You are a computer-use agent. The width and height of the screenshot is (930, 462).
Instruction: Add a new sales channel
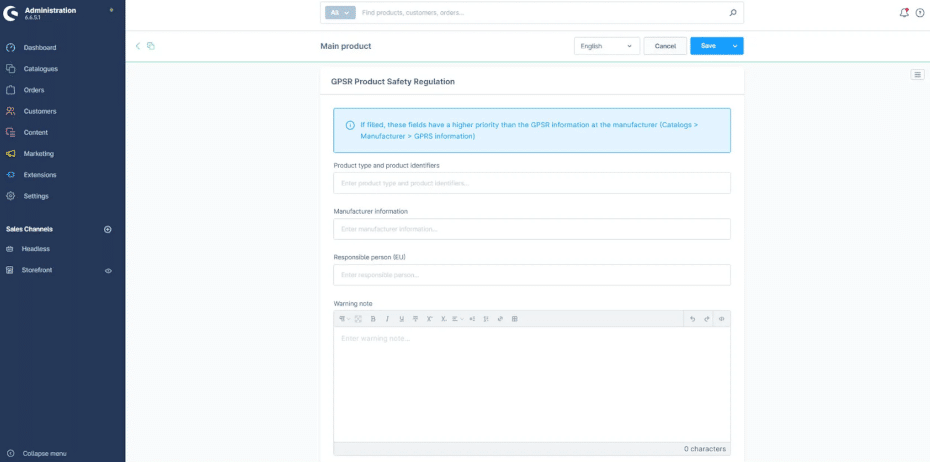(x=108, y=230)
